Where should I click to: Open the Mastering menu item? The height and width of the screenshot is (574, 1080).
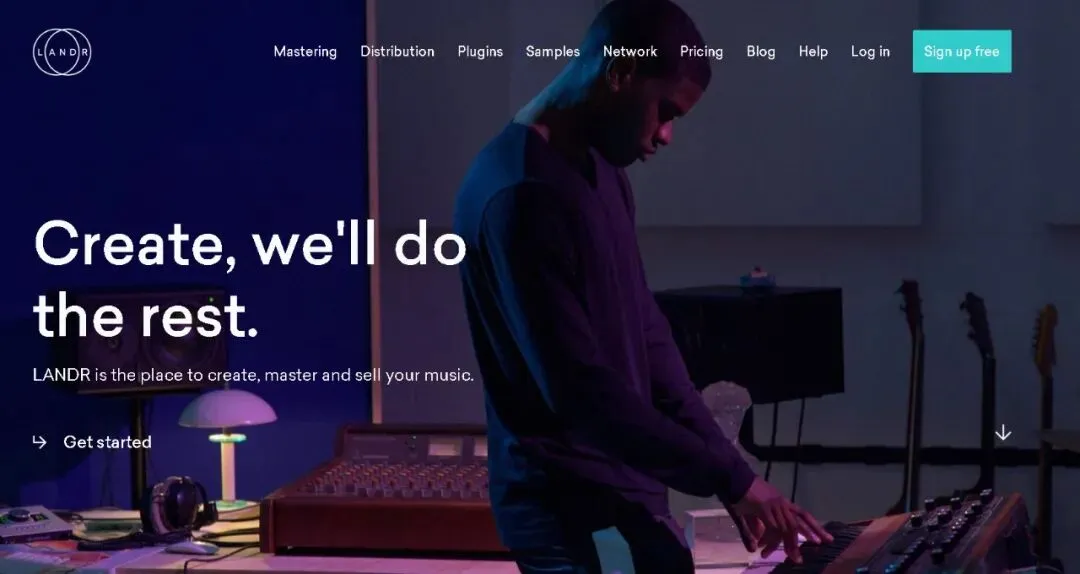(305, 52)
